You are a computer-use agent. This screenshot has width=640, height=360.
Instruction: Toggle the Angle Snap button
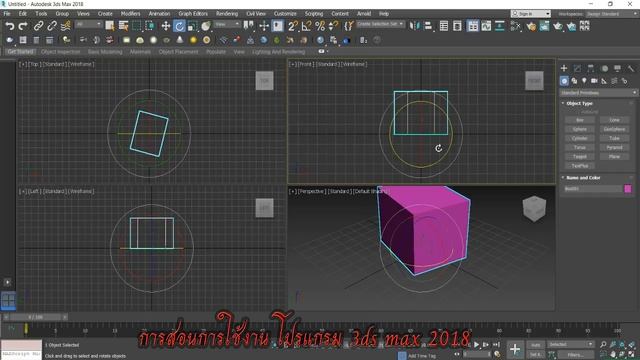point(306,26)
